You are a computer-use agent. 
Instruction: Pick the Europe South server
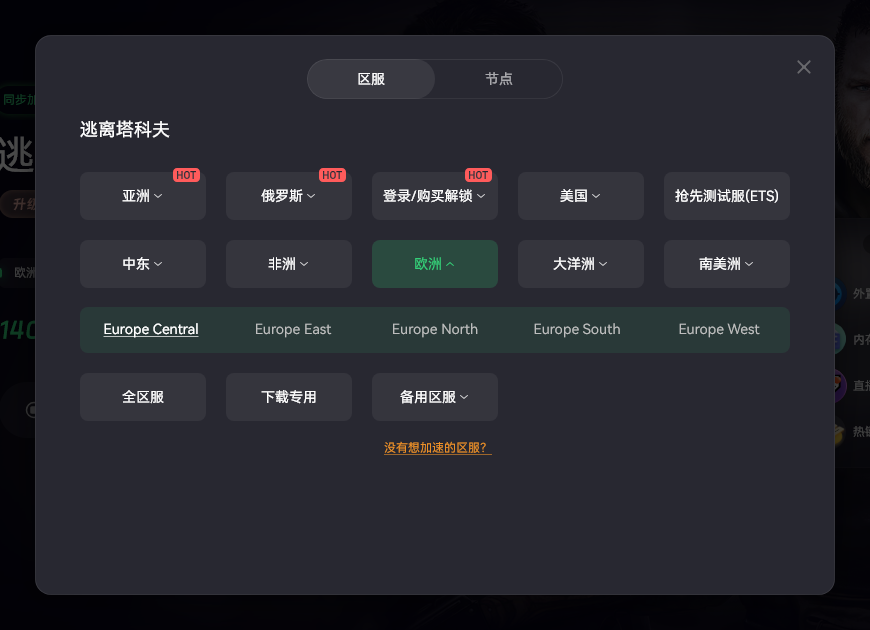577,329
